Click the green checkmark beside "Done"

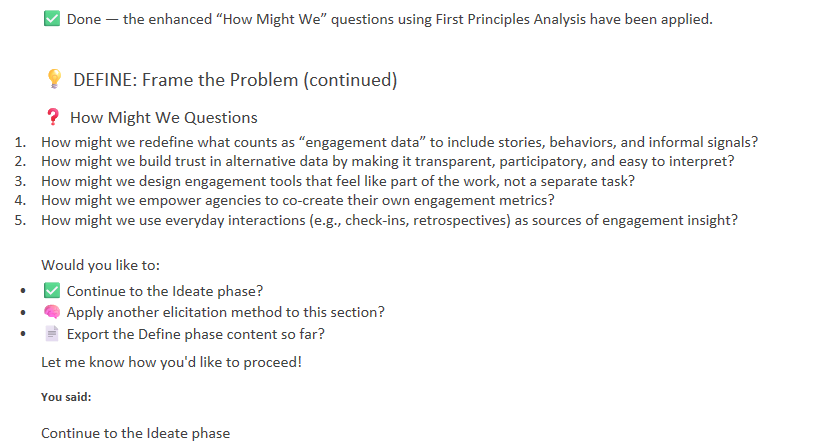[x=53, y=19]
